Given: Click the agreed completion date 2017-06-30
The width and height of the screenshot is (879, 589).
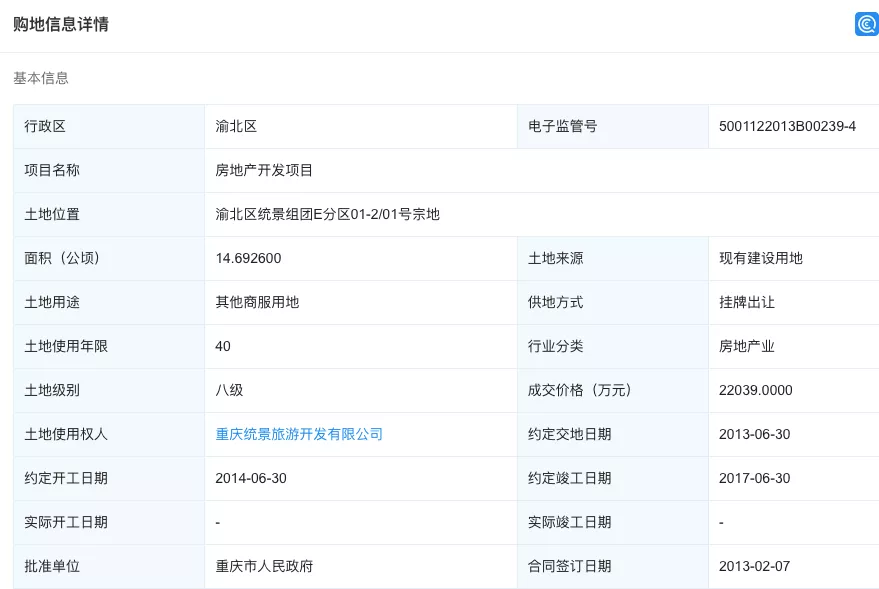Looking at the screenshot, I should point(754,478).
